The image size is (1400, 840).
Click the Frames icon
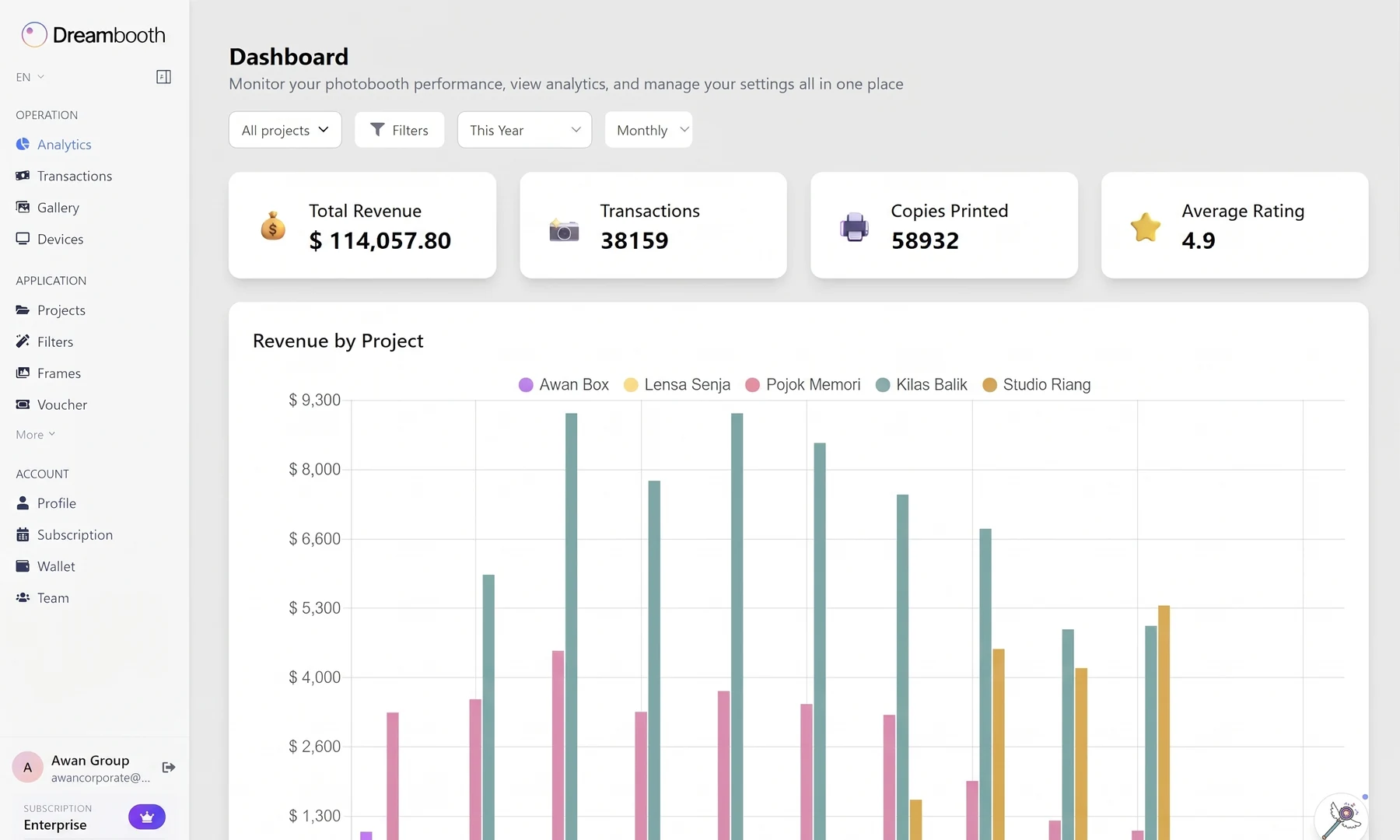pos(23,373)
